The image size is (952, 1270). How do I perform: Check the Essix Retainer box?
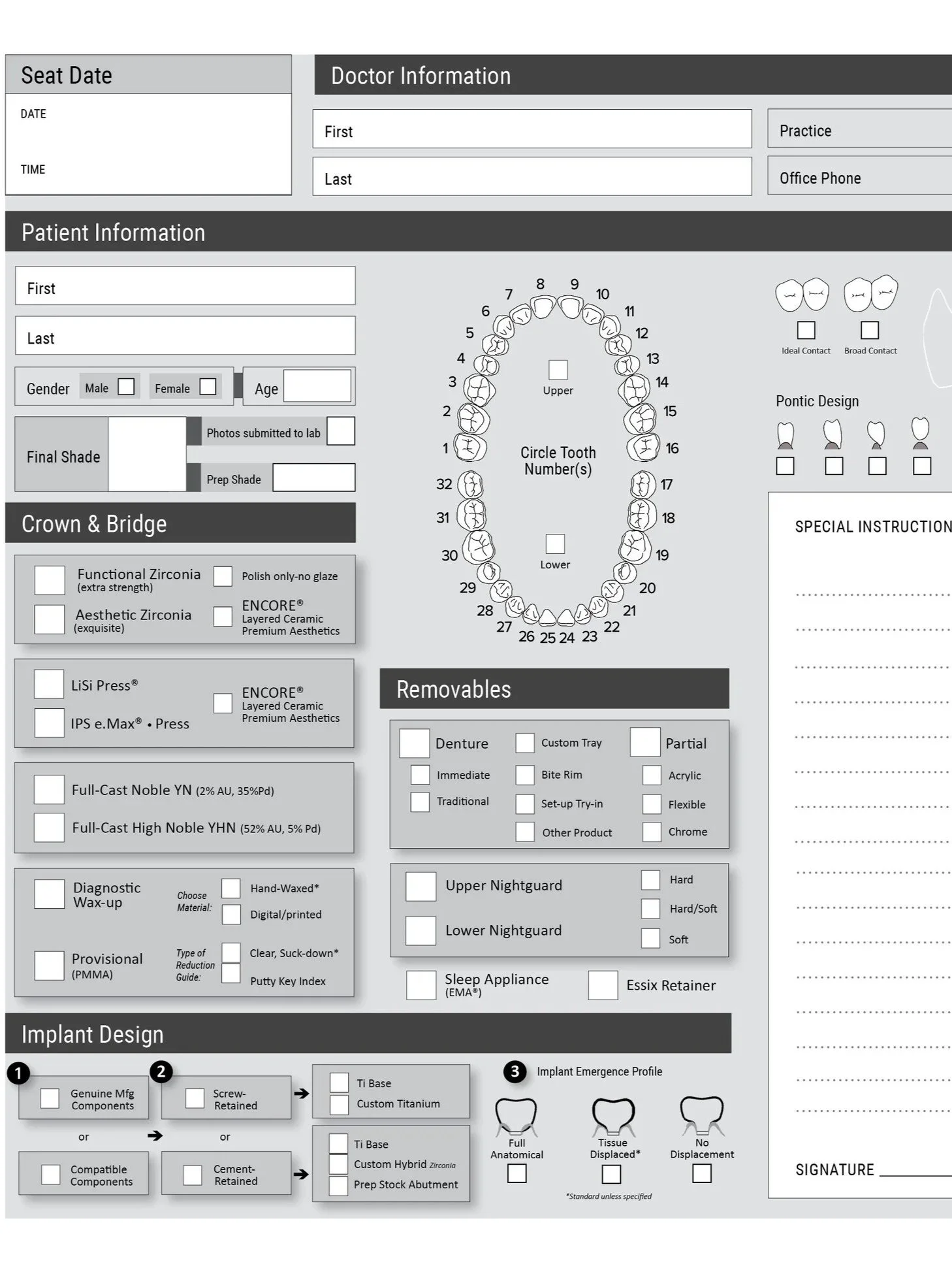tap(603, 985)
